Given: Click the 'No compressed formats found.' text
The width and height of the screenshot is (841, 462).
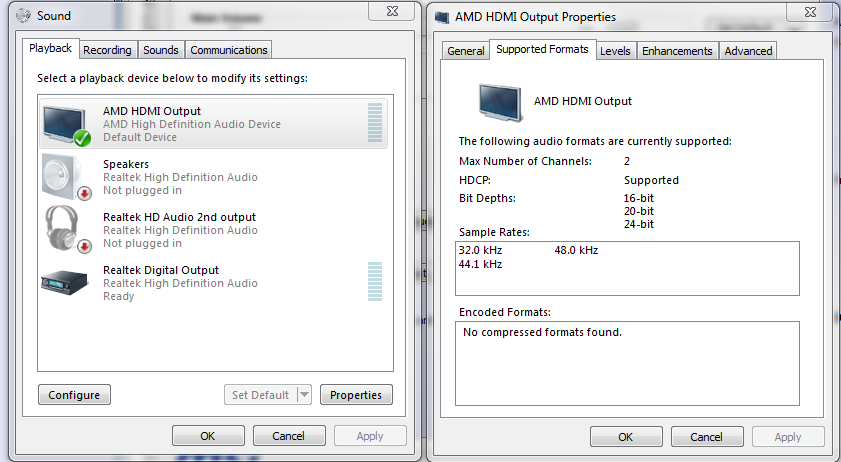Looking at the screenshot, I should 542,332.
